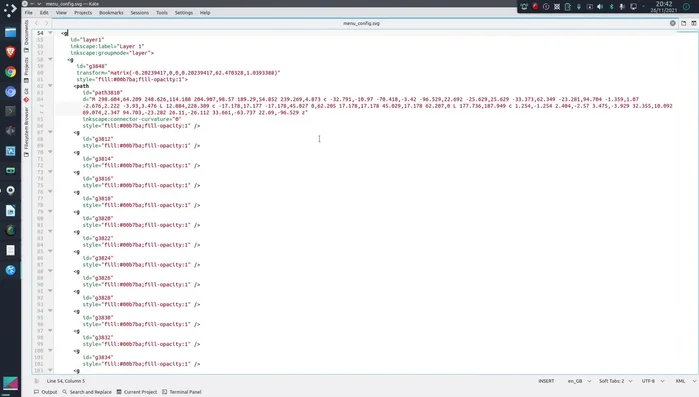
Task: Collapse the path fold at line 62
Action: [50, 86]
